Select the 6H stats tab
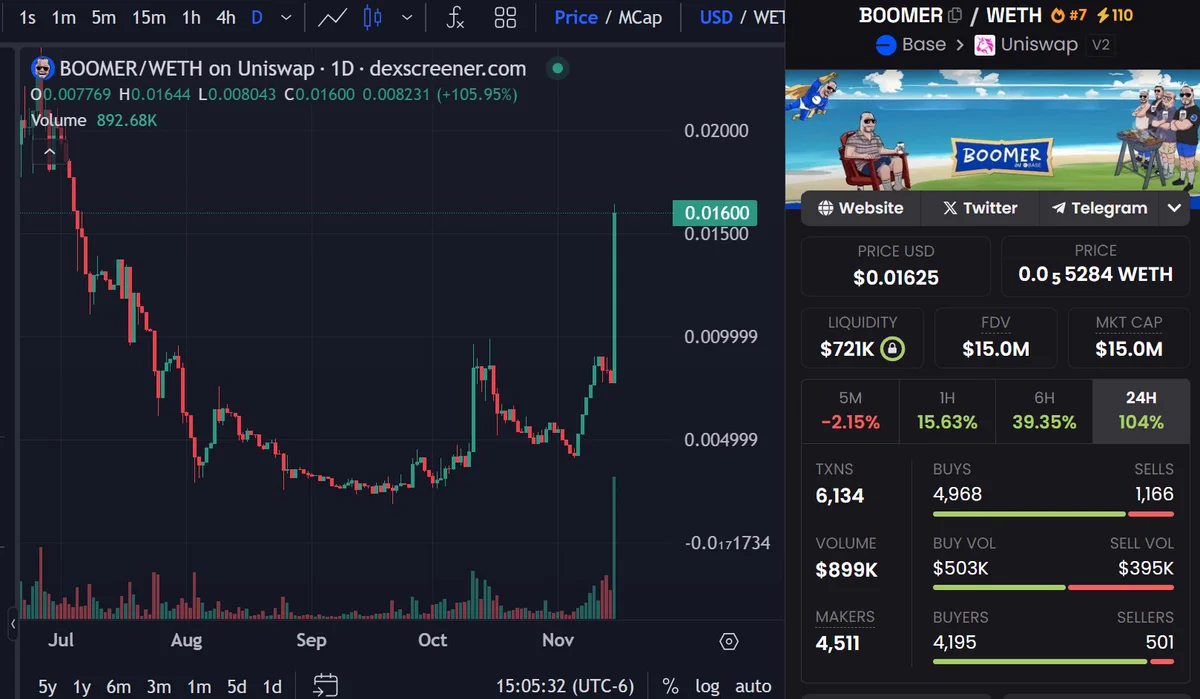The image size is (1200, 699). [x=1044, y=410]
